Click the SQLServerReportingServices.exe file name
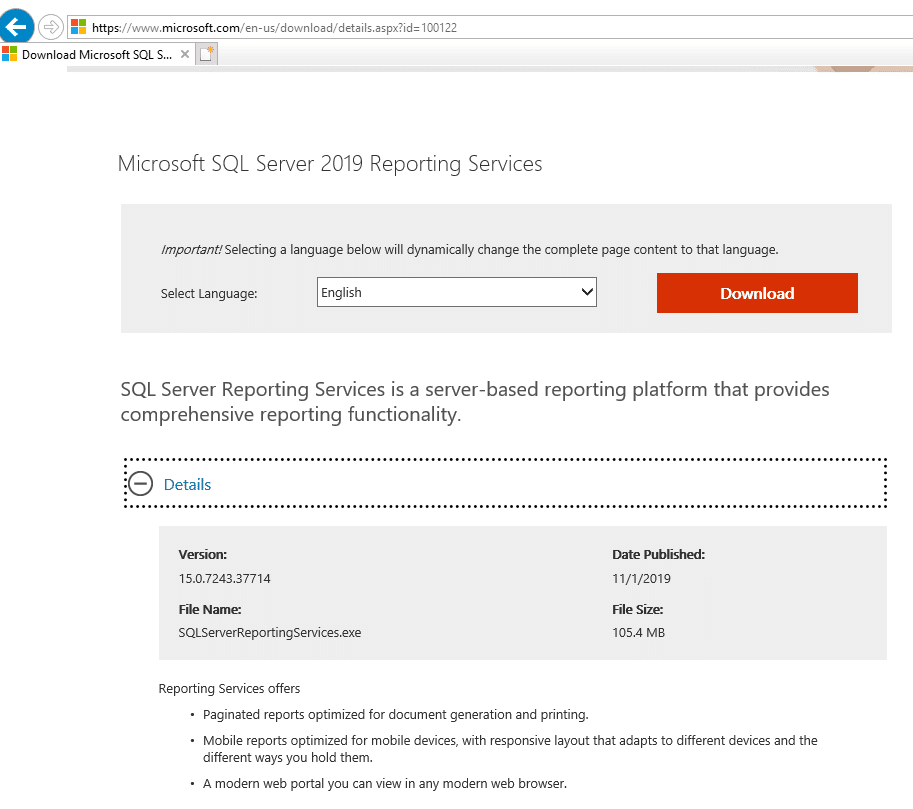913x809 pixels. point(269,633)
